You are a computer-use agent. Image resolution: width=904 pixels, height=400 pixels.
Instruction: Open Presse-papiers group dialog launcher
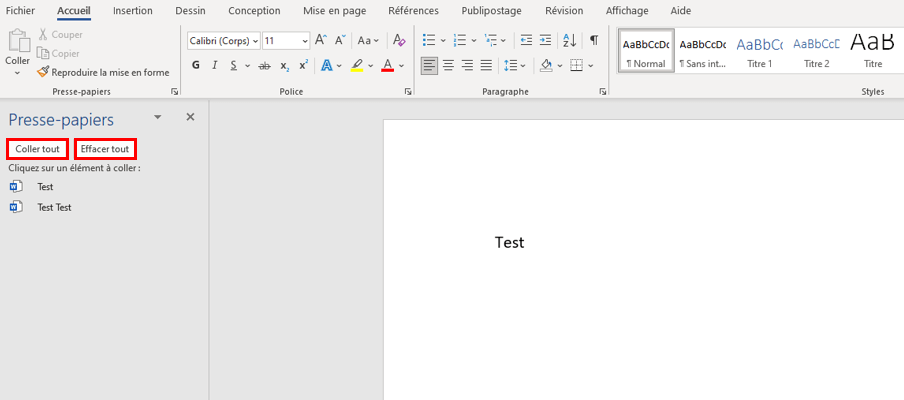[x=174, y=92]
